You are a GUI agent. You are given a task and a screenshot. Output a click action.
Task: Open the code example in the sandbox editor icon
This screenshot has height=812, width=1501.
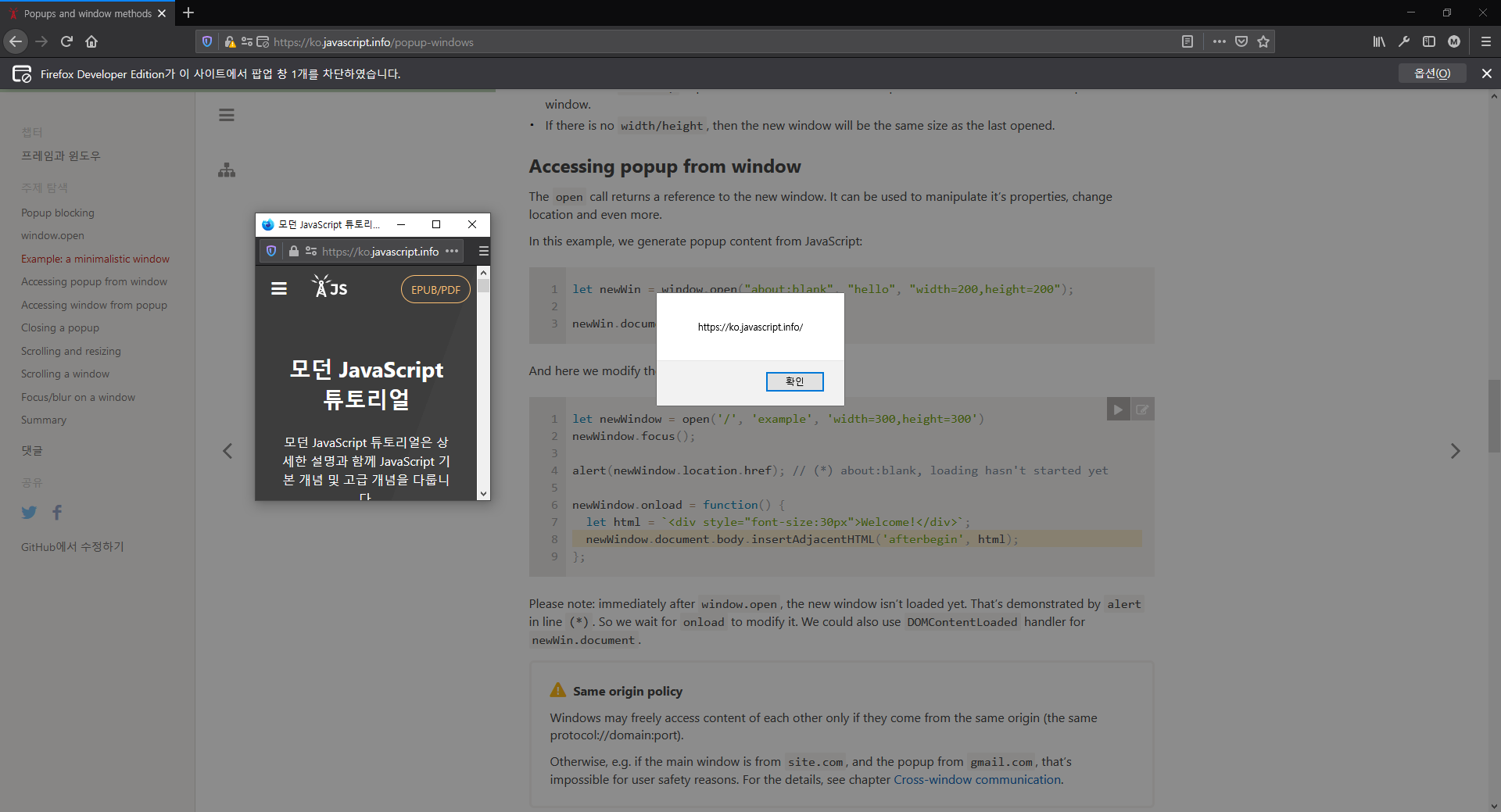[x=1142, y=408]
